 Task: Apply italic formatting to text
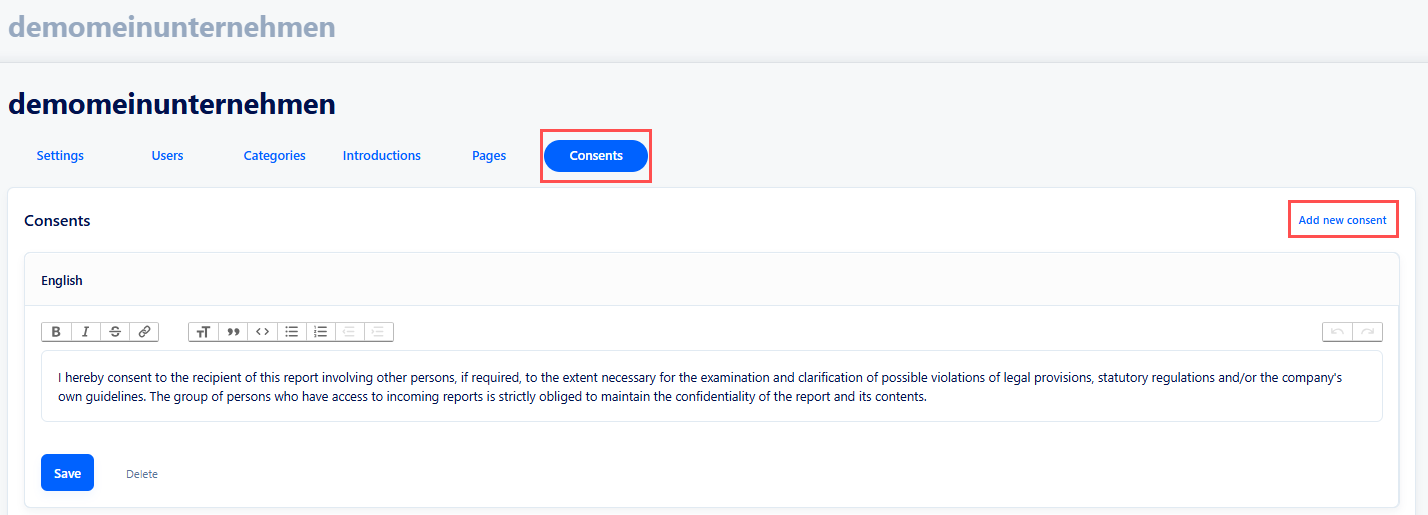[86, 332]
